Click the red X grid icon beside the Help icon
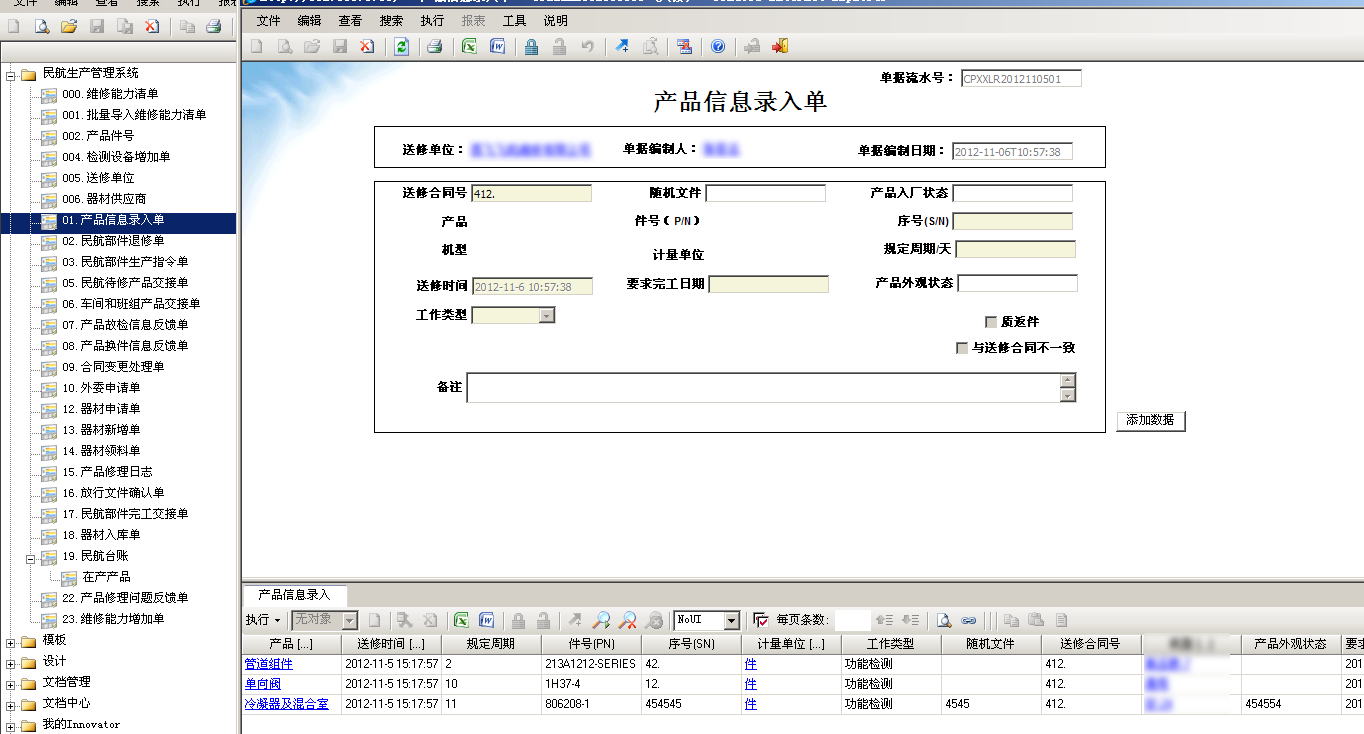This screenshot has height=734, width=1364. point(684,46)
